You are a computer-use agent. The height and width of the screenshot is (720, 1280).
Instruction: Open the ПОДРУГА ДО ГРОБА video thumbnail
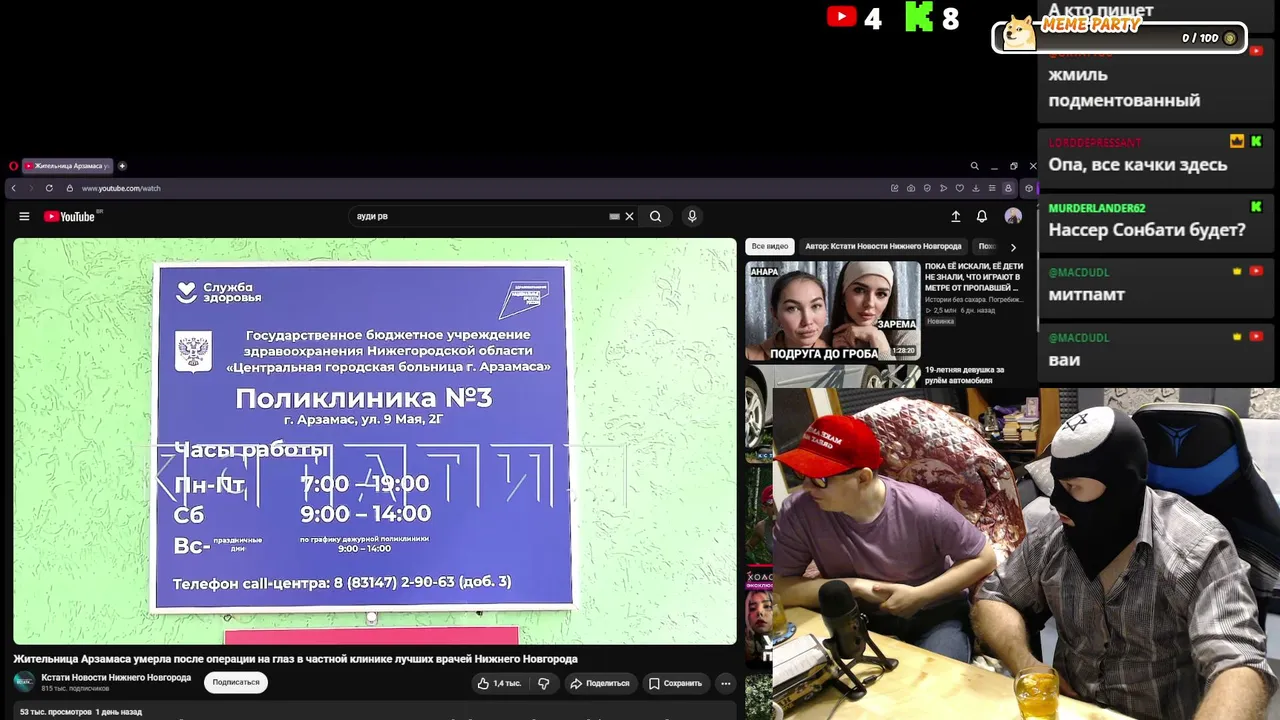click(x=832, y=311)
